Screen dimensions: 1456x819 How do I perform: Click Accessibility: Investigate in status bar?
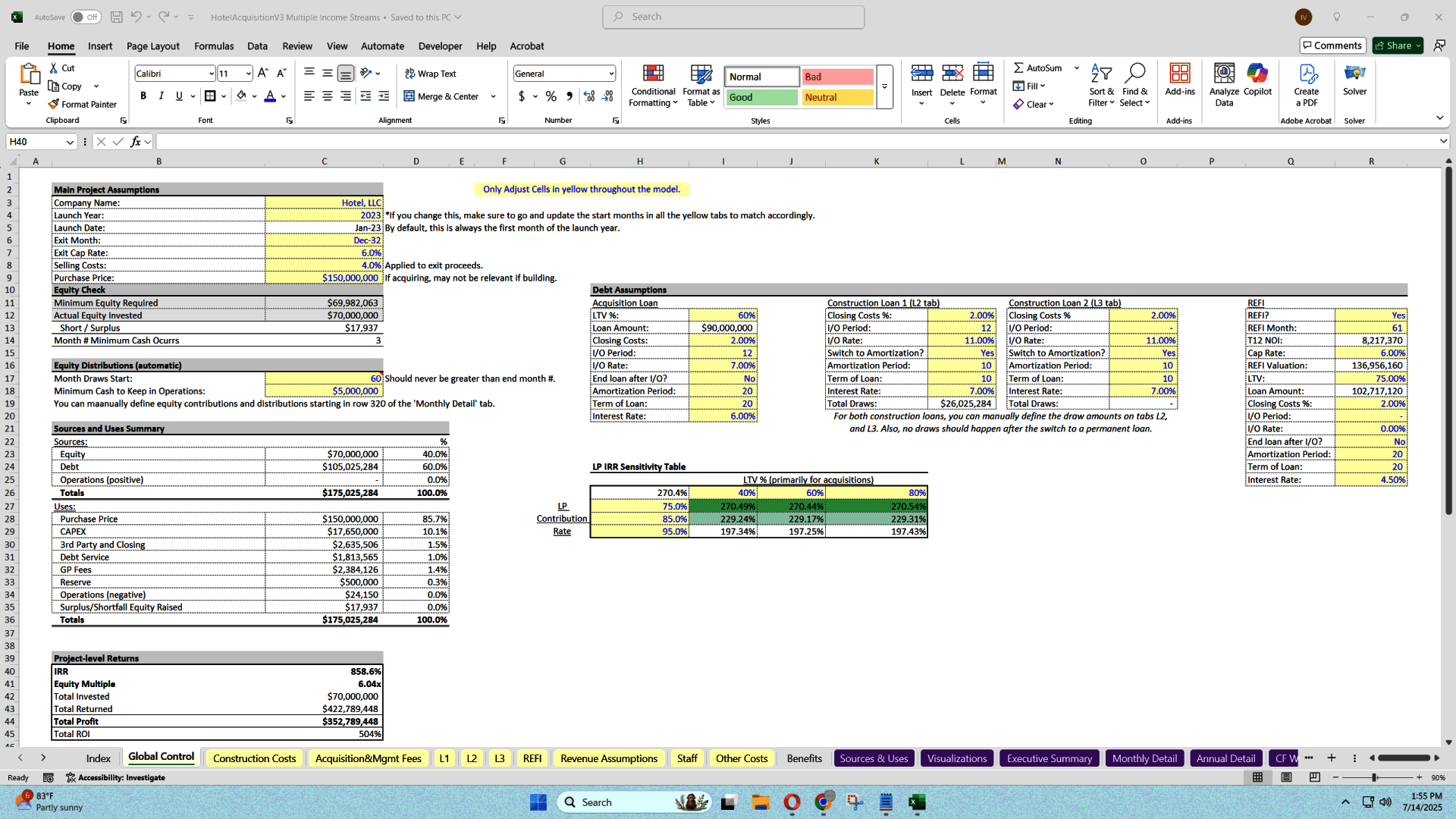pos(115,777)
